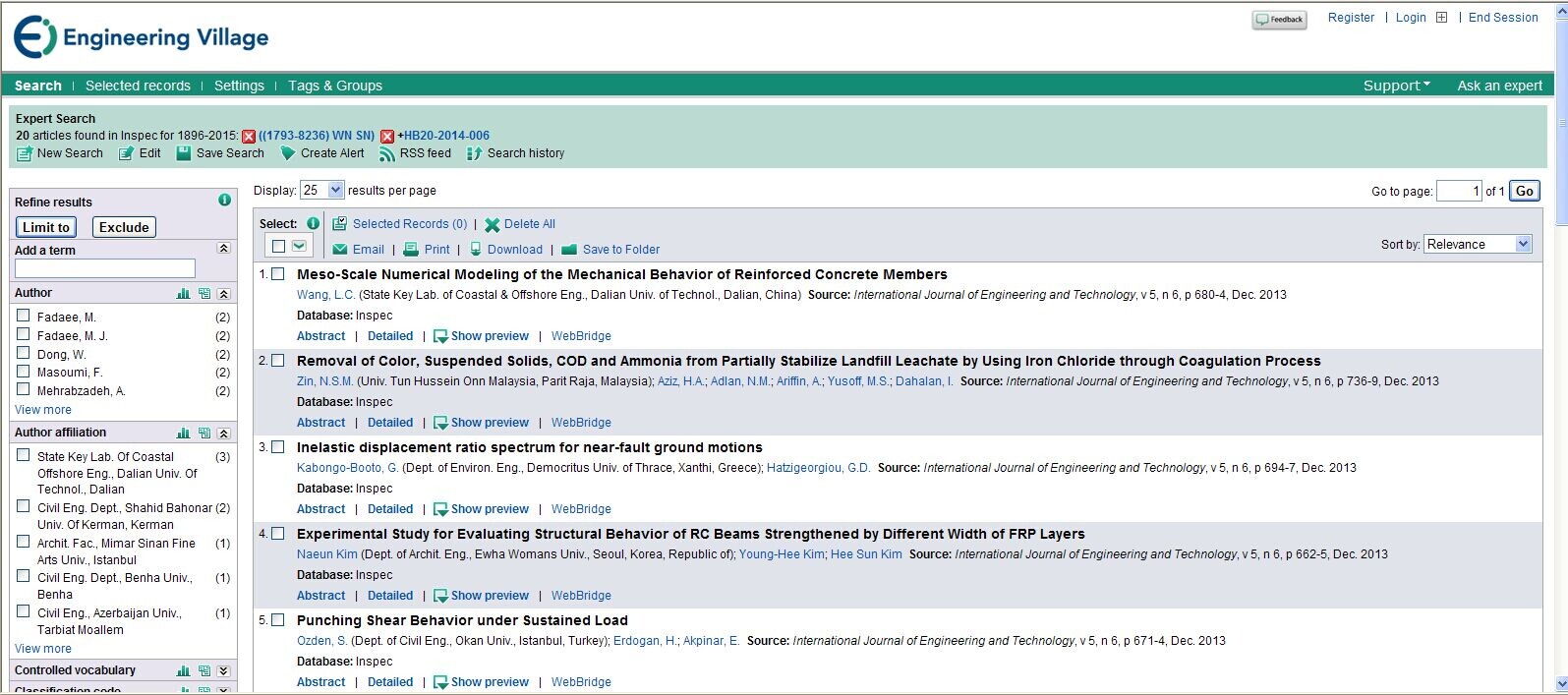This screenshot has width=1568, height=695.
Task: Show the bar chart for Author facet
Action: pos(183,293)
